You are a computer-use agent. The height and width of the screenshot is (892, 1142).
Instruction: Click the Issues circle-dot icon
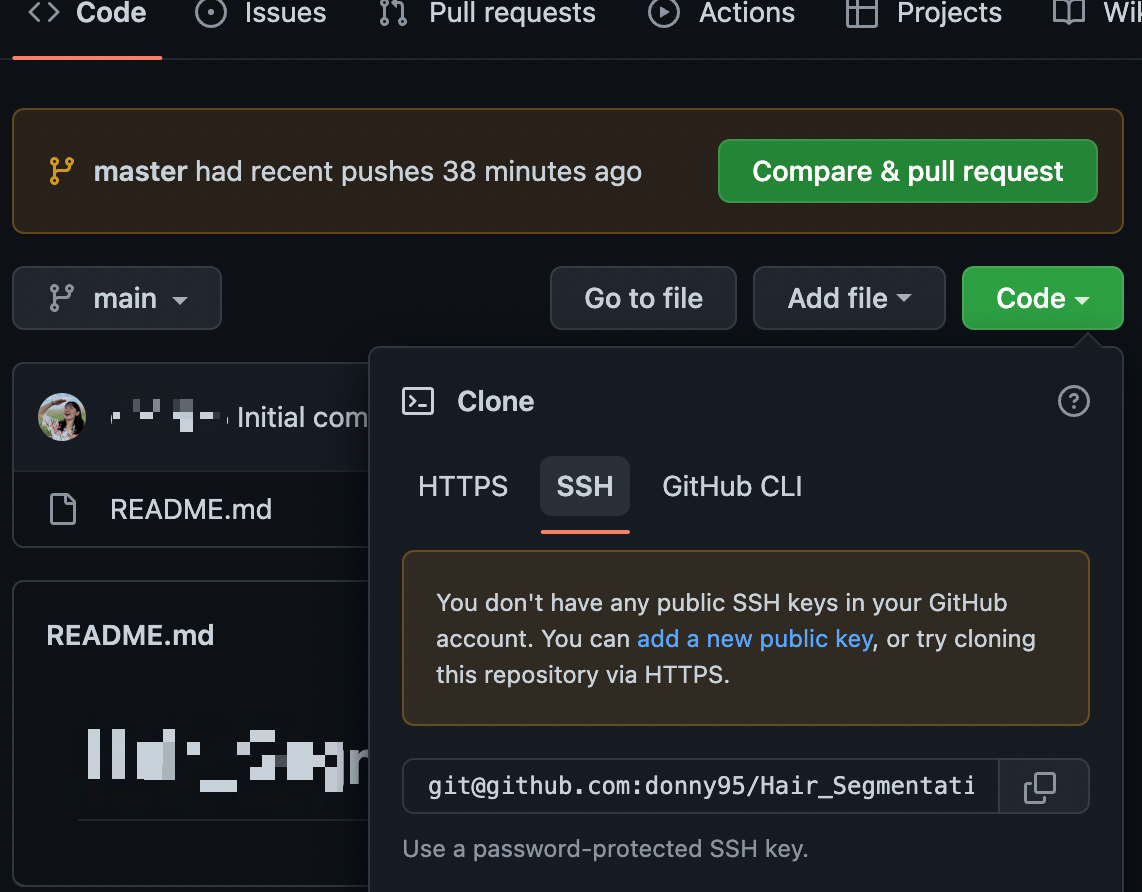click(x=211, y=13)
